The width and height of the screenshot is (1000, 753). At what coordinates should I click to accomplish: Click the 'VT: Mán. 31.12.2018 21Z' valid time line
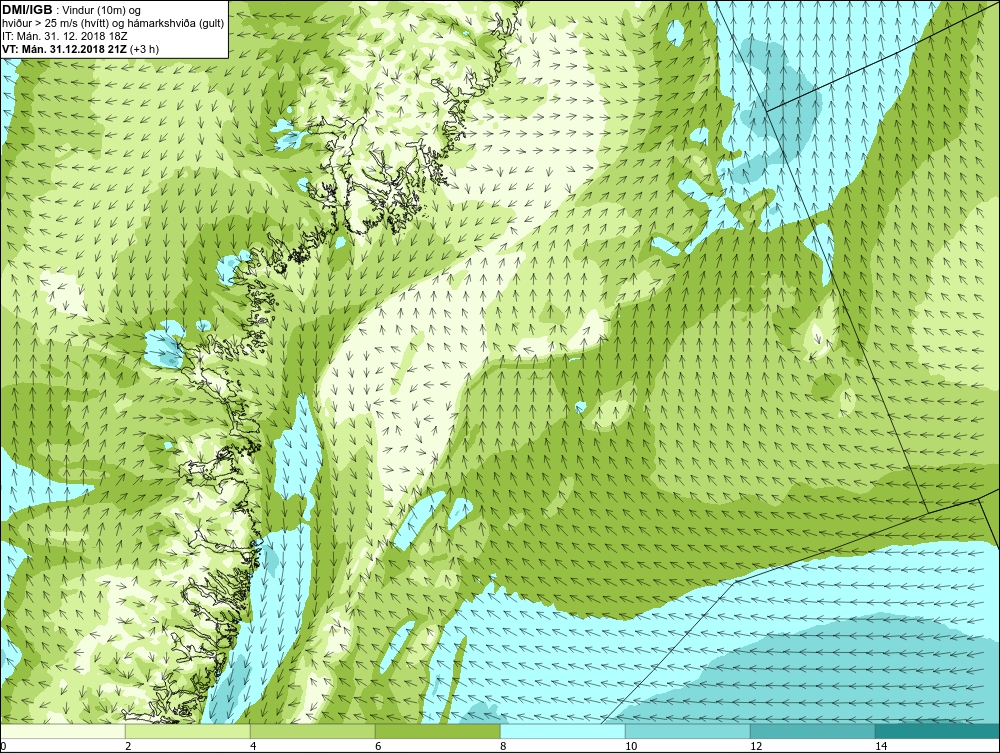[x=64, y=49]
